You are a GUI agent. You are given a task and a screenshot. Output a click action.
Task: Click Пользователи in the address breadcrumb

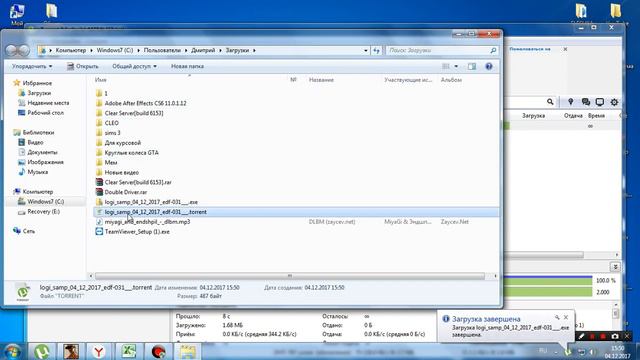162,50
